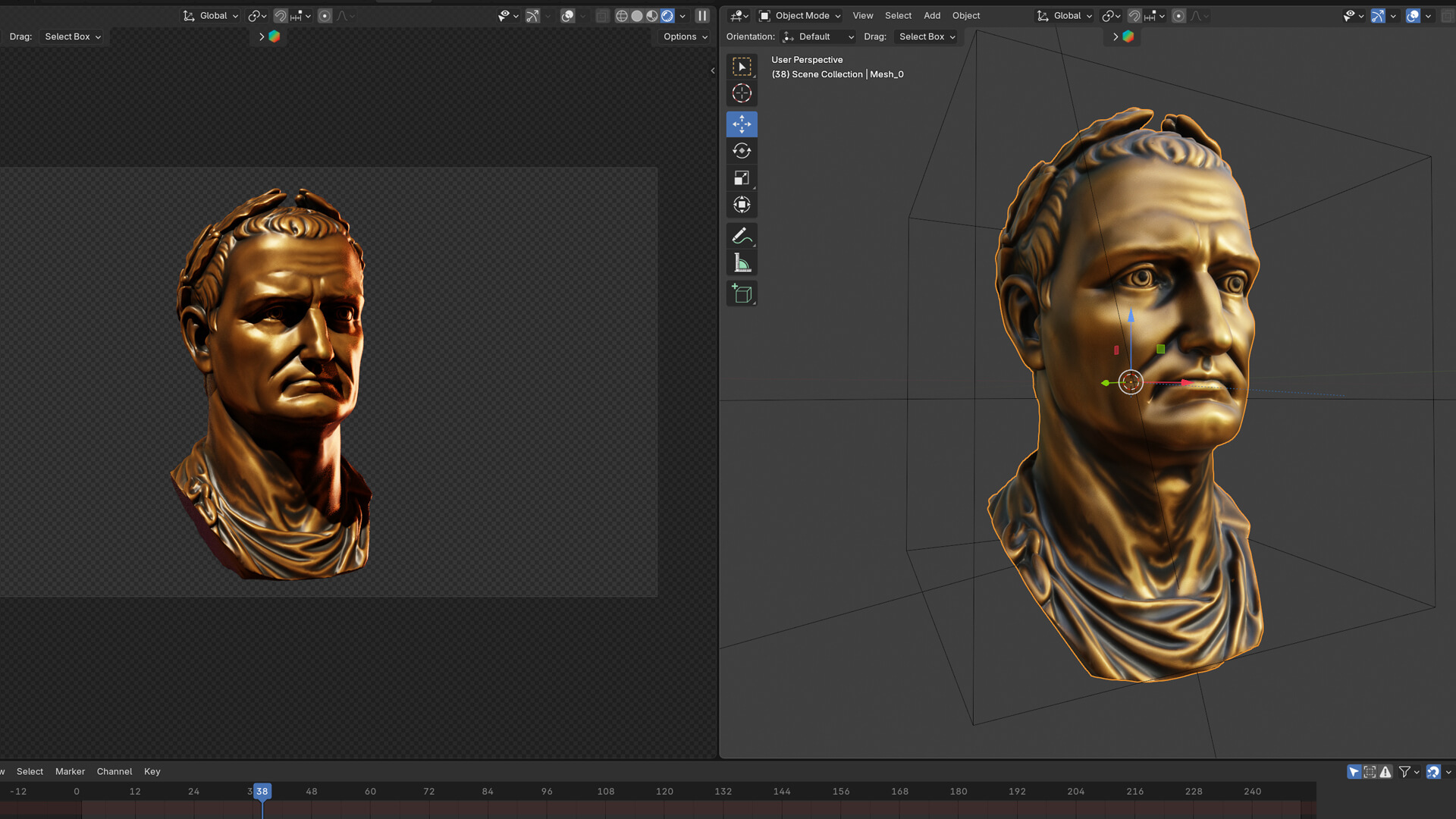Screen dimensions: 1456x819
Task: Select the Move tool
Action: pos(742,124)
